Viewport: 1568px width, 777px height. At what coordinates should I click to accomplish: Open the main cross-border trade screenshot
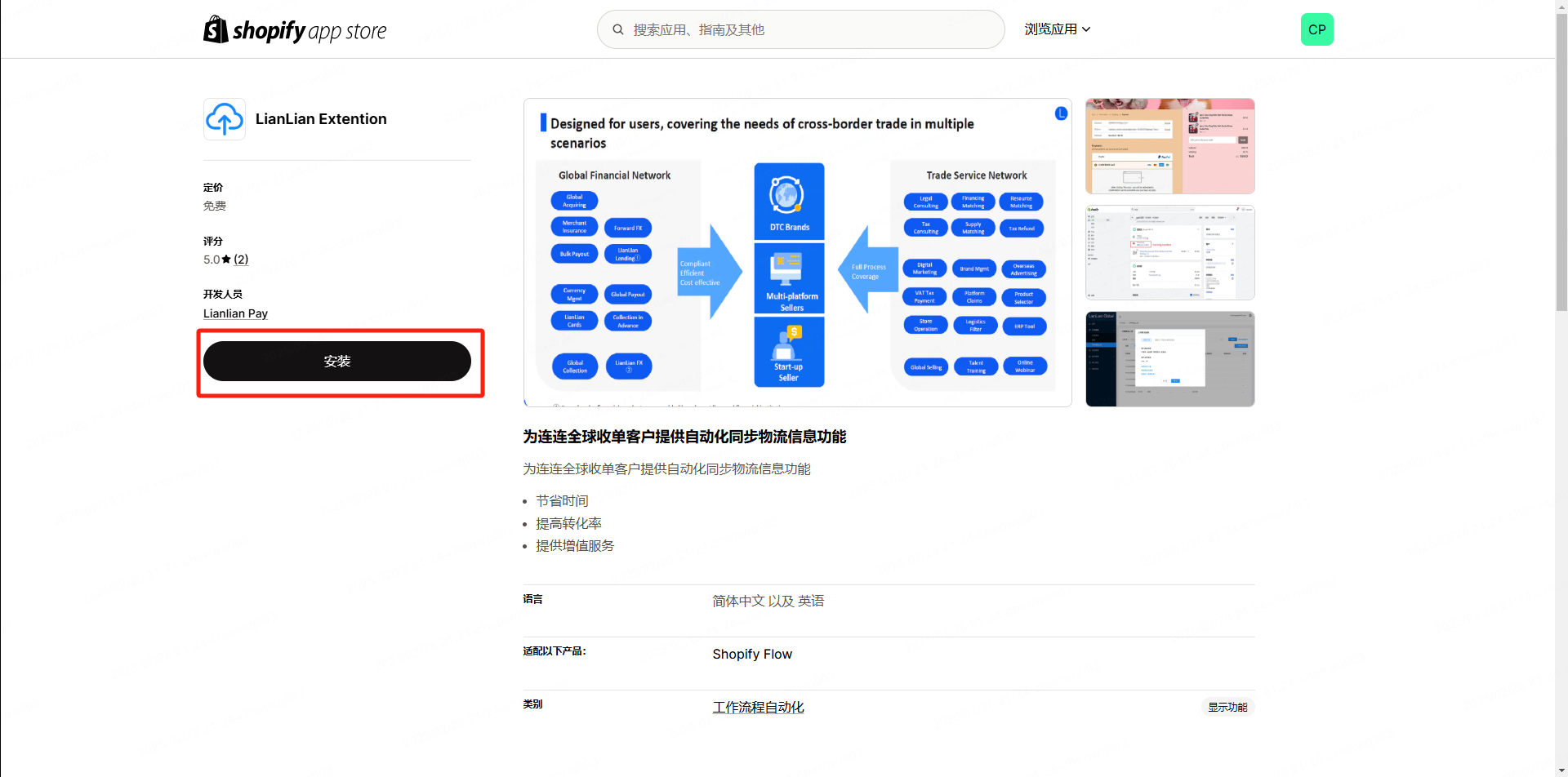click(797, 253)
